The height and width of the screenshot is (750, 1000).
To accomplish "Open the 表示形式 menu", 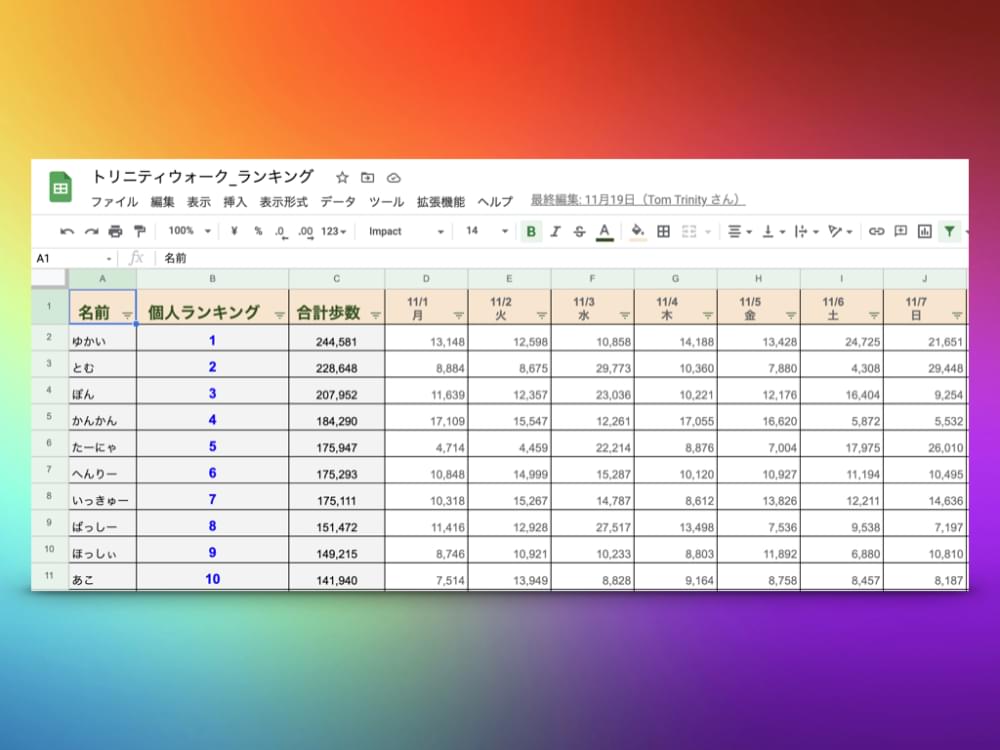I will point(283,201).
